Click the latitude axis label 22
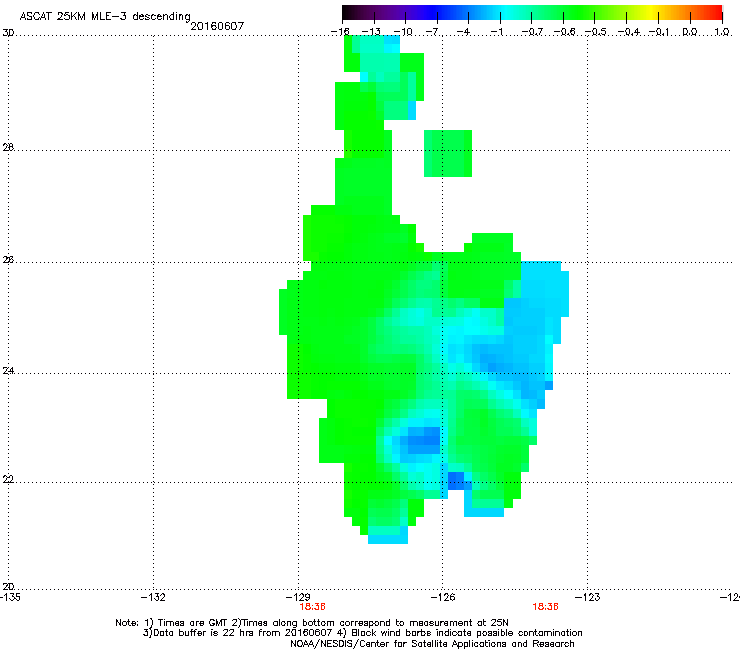 (x=8, y=479)
